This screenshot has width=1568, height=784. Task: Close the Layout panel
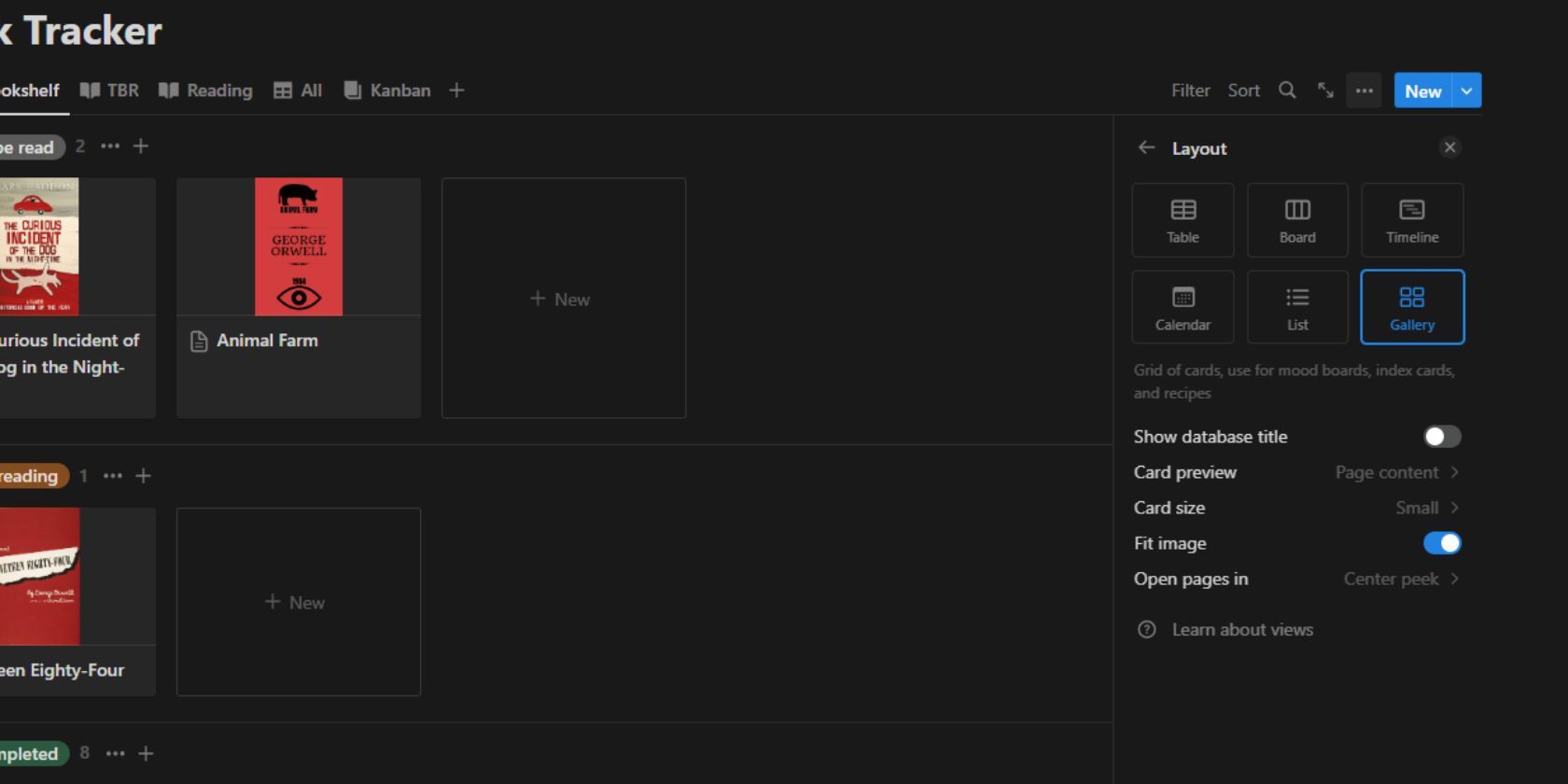click(x=1449, y=147)
